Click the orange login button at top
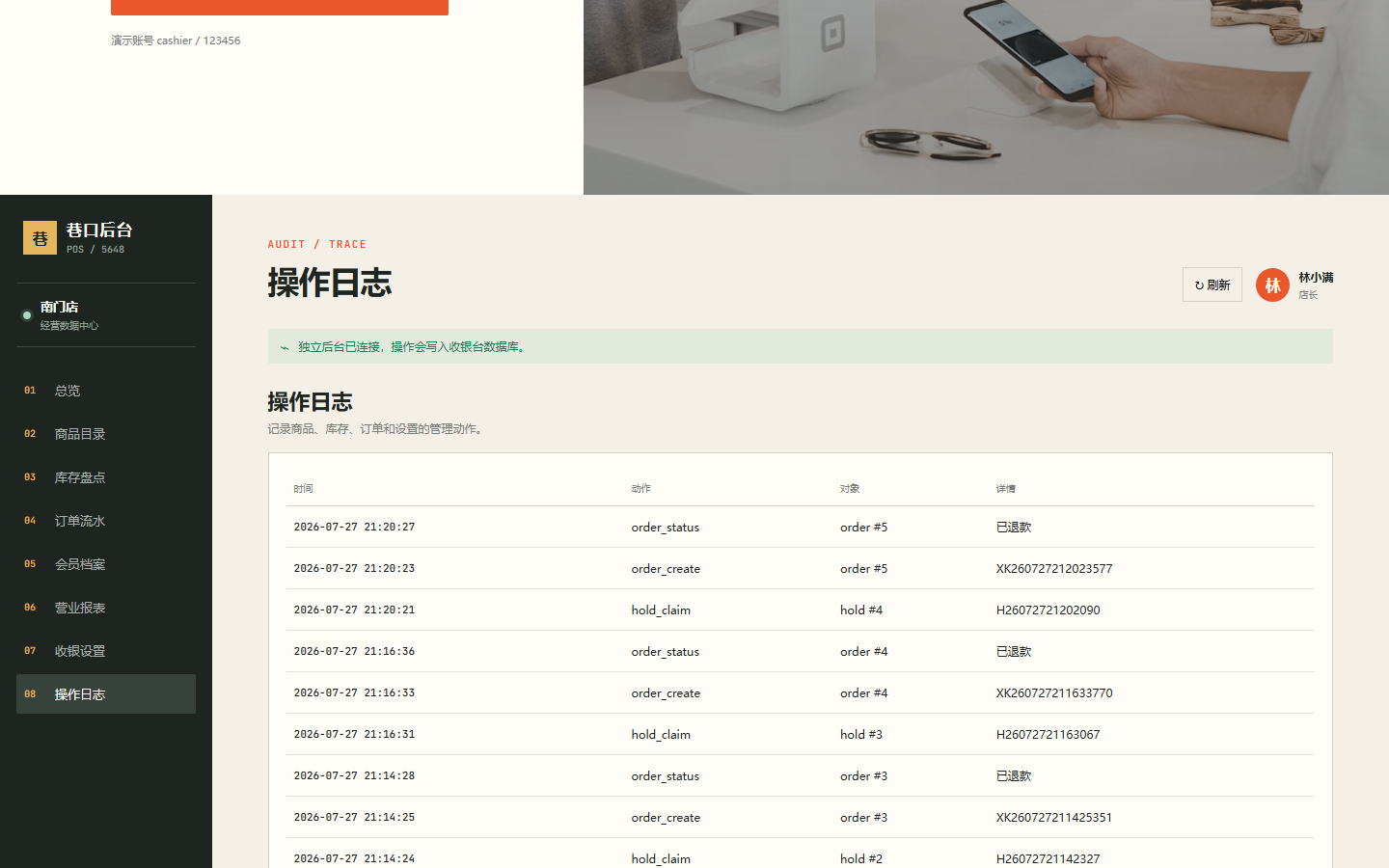This screenshot has width=1389, height=868. point(280,7)
